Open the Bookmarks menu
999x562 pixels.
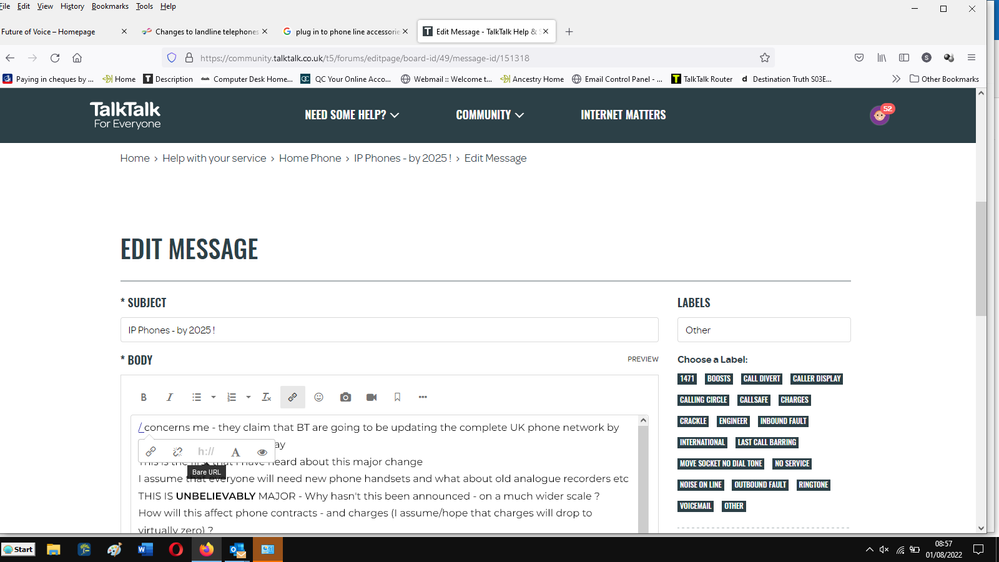(110, 6)
